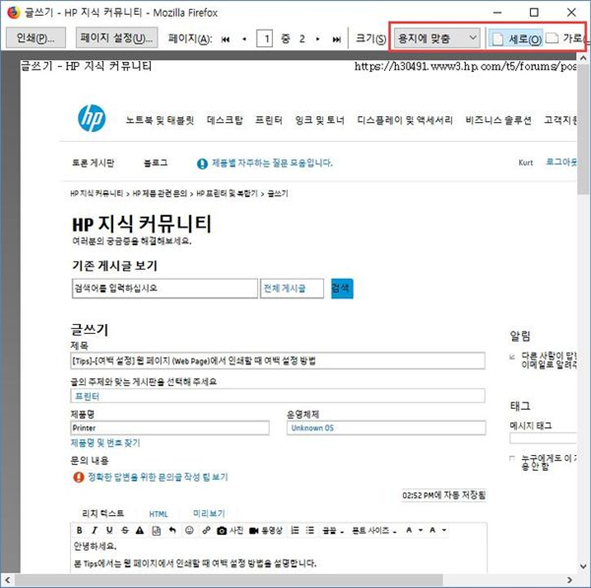
Task: Click the vertical scrollbar down arrow
Action: coord(583,566)
